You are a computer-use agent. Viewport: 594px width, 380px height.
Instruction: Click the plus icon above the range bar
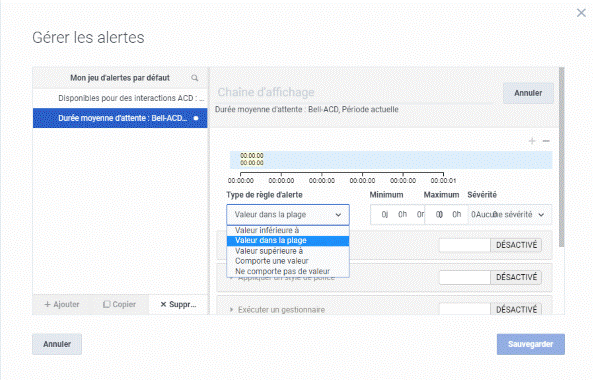tap(532, 141)
